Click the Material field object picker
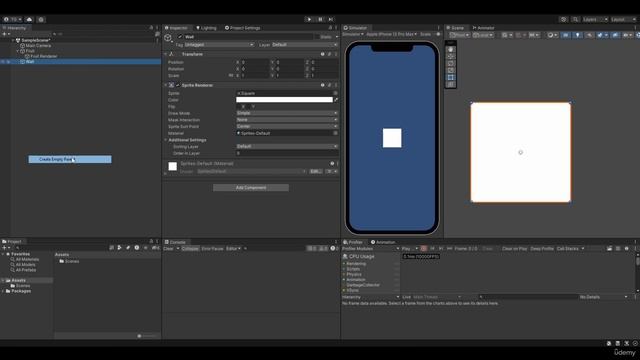Screen dimensions: 640x360 point(336,133)
